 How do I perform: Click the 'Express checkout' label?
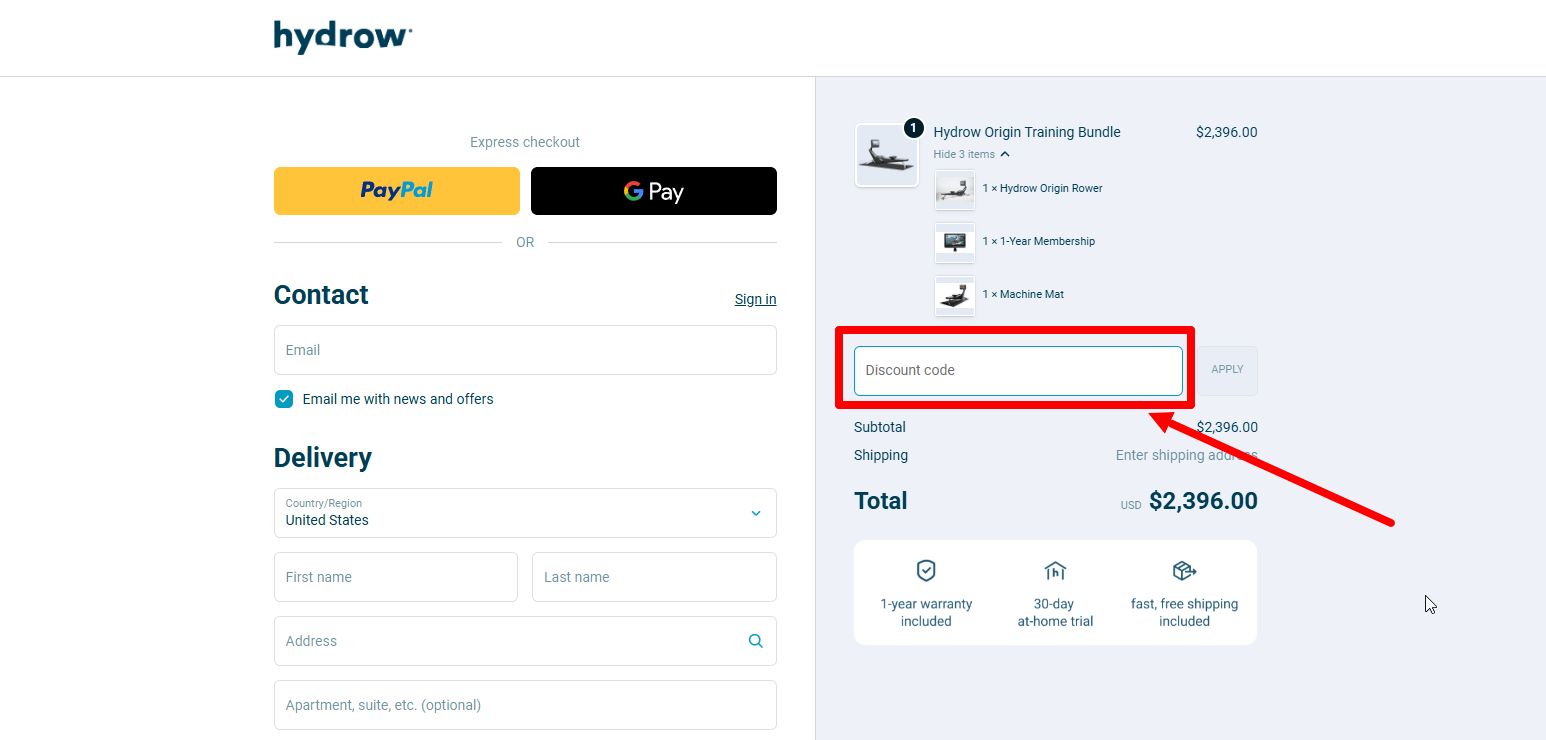coord(525,142)
